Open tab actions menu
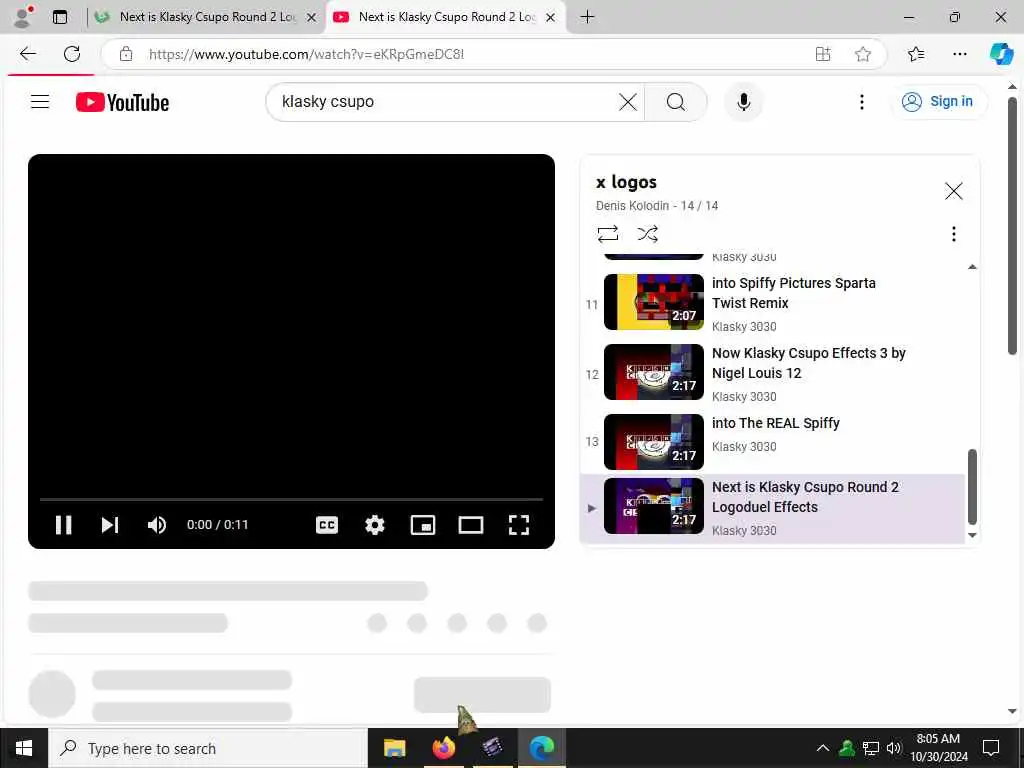 coord(60,17)
